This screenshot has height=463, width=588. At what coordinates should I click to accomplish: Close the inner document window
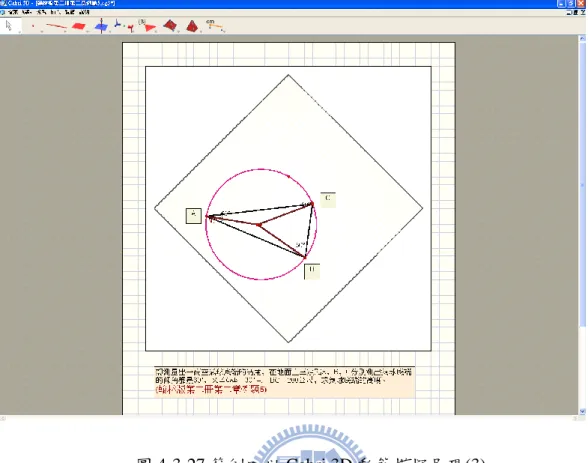click(583, 12)
